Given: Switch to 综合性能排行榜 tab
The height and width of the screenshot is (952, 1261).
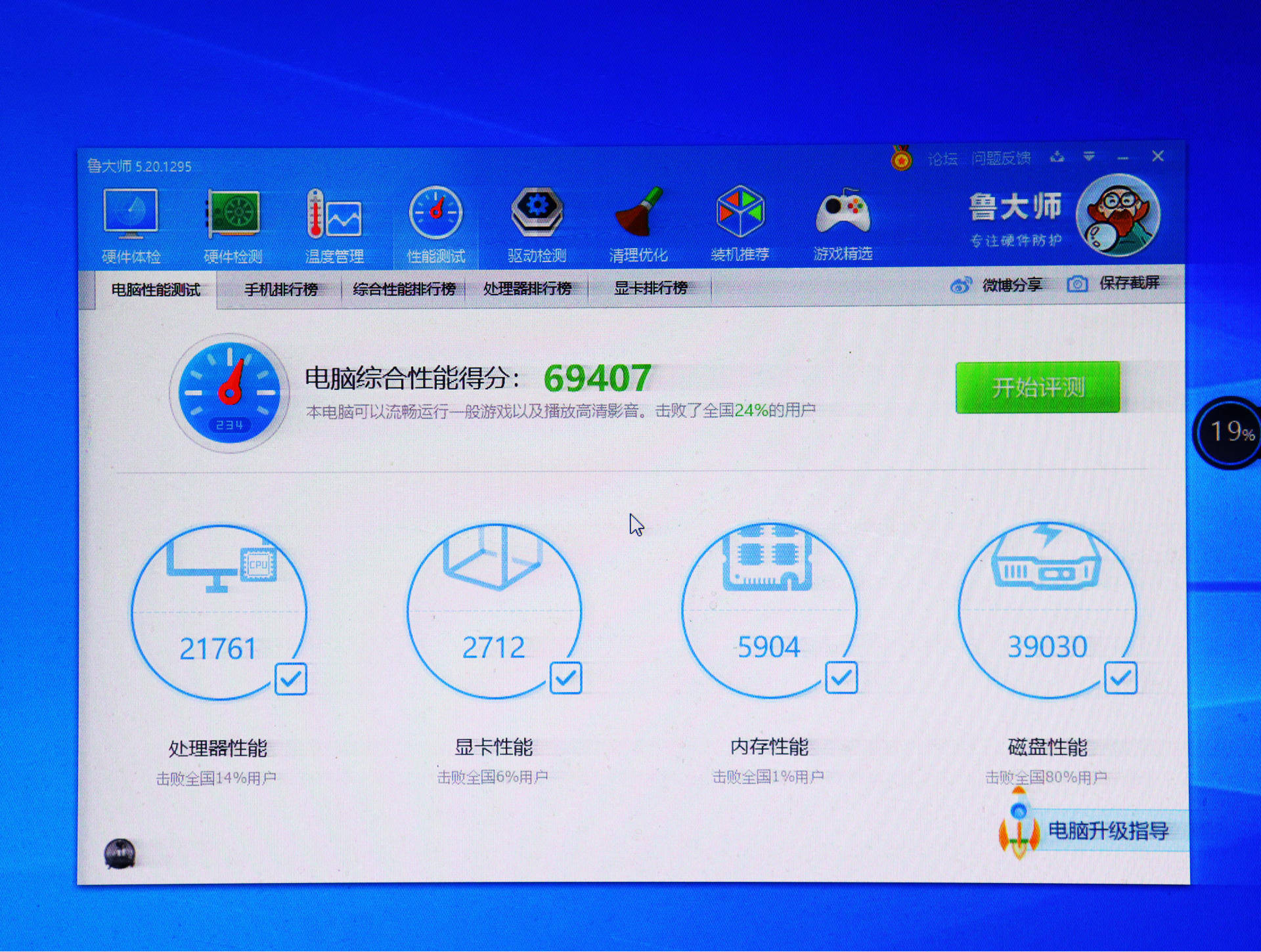Looking at the screenshot, I should coord(404,289).
